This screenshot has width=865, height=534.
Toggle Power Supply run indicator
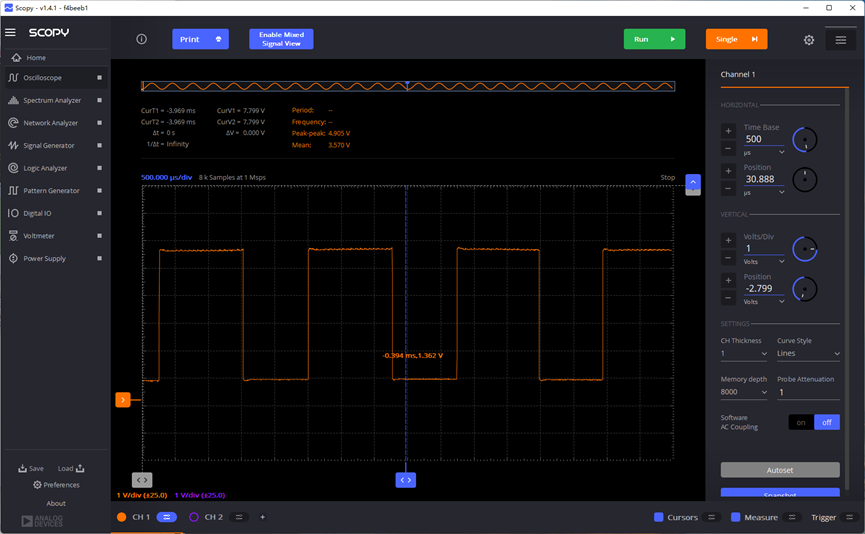99,258
